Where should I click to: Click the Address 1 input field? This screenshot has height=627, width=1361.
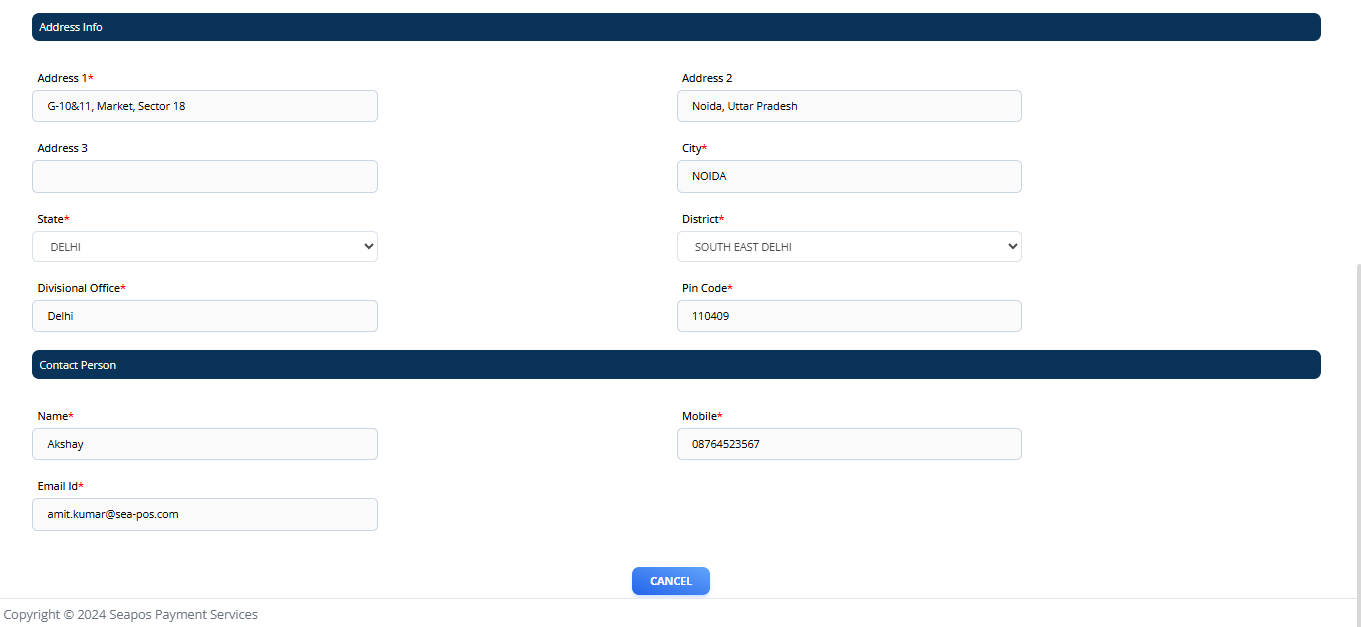click(x=204, y=106)
